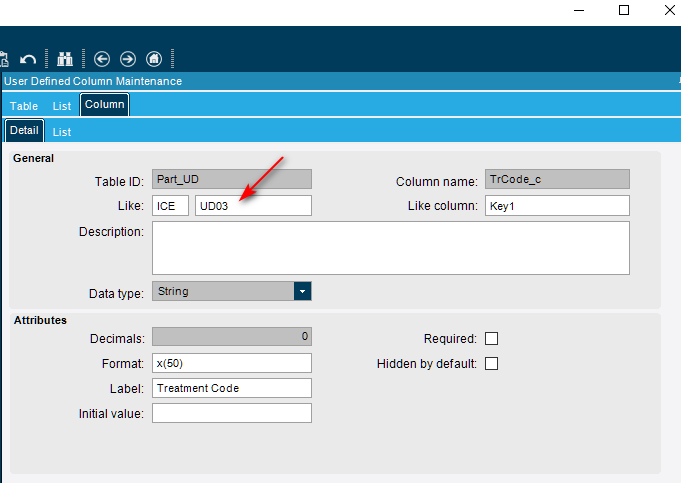Click the Undo toolbar icon
The width and height of the screenshot is (681, 483).
[x=28, y=59]
